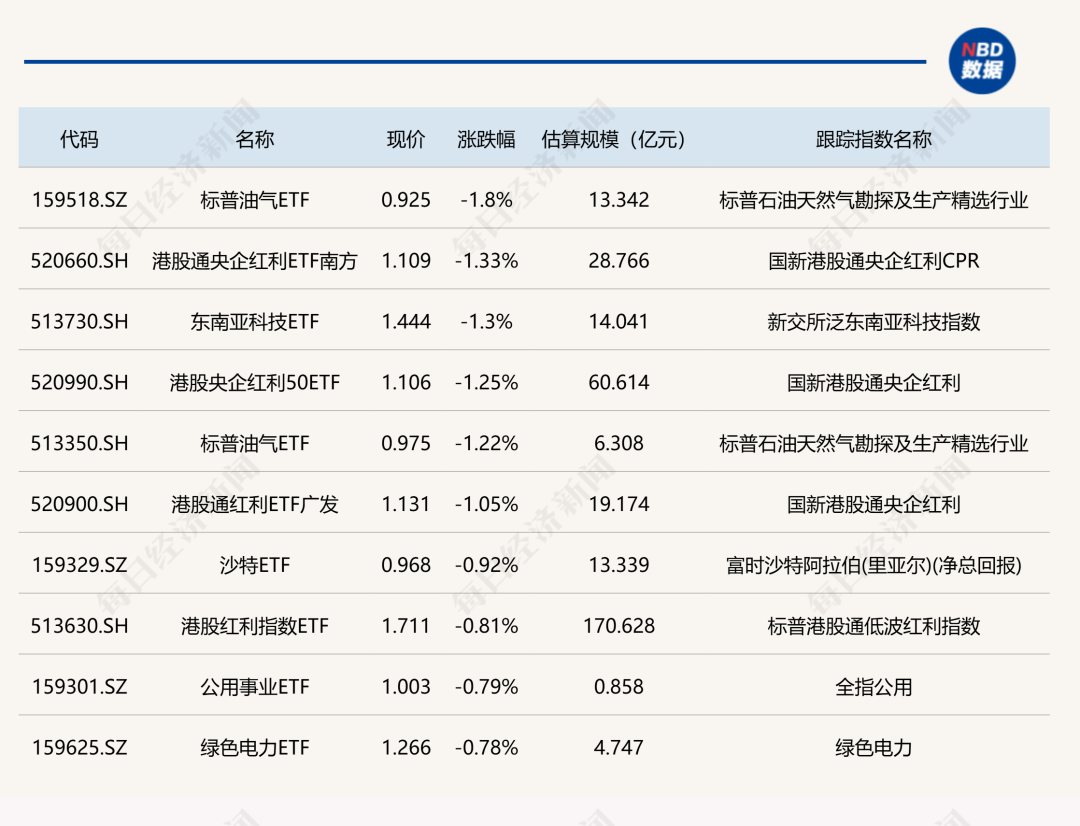Select the 170.628 scale value cell

pyautogui.click(x=618, y=626)
